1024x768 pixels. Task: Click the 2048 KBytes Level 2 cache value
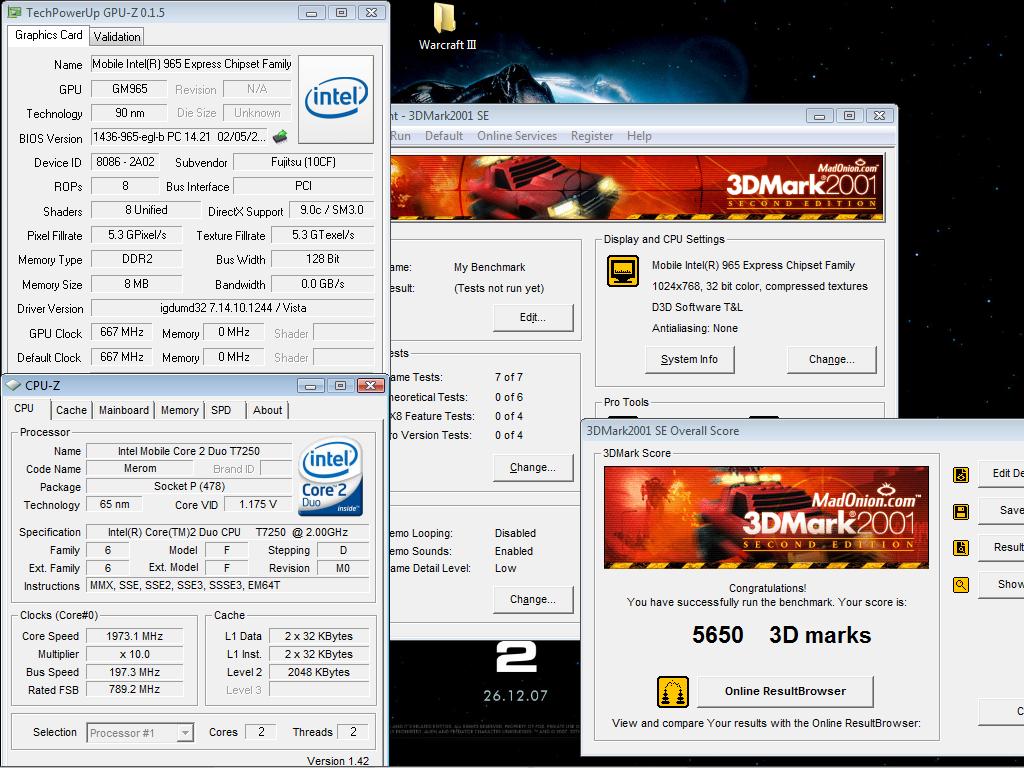click(319, 672)
